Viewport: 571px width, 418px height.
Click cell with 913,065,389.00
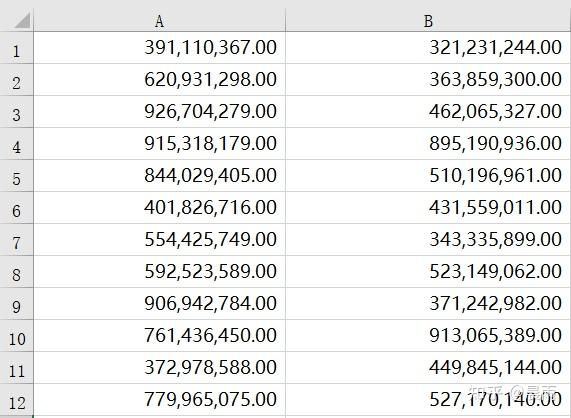(429, 336)
